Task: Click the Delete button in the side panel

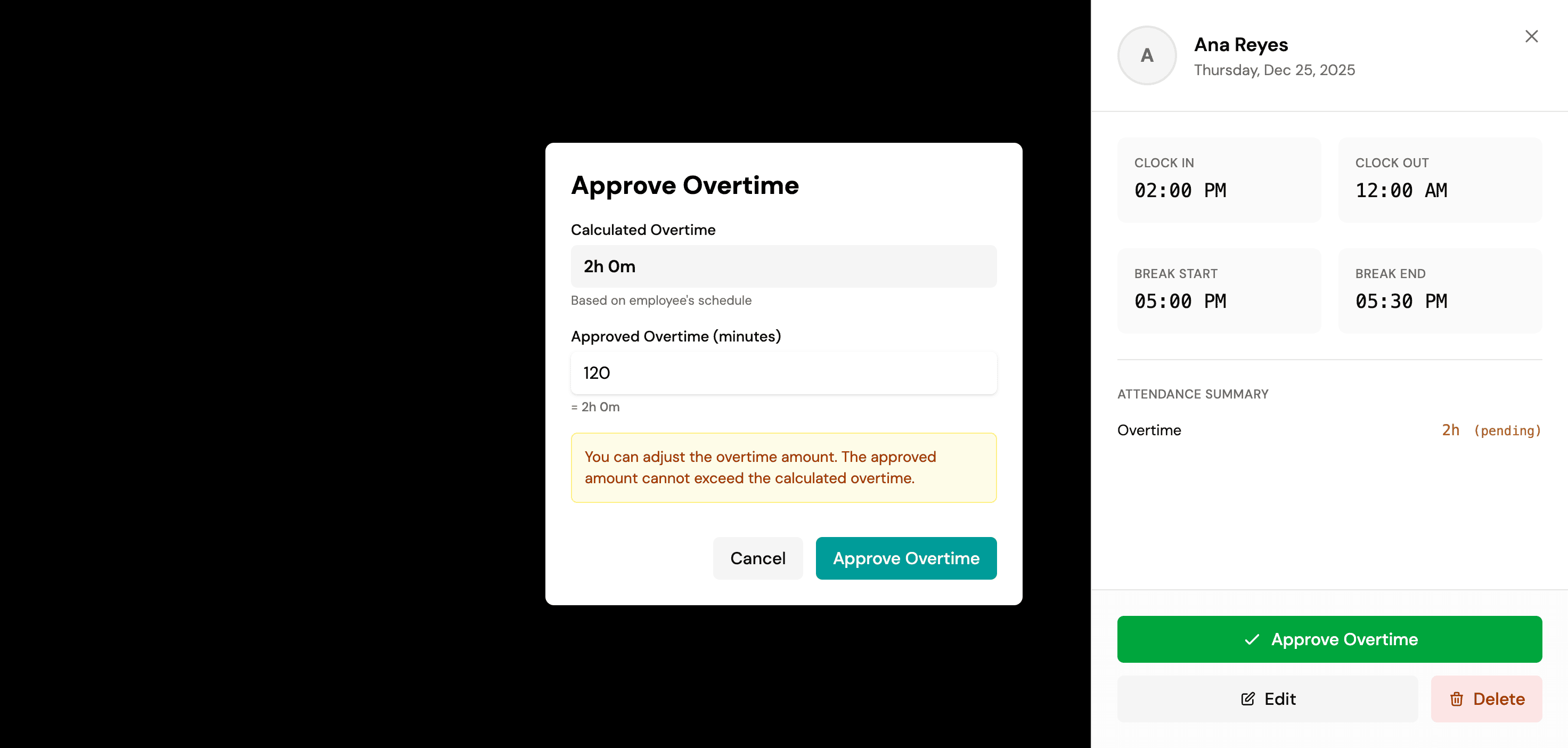Action: tap(1486, 698)
